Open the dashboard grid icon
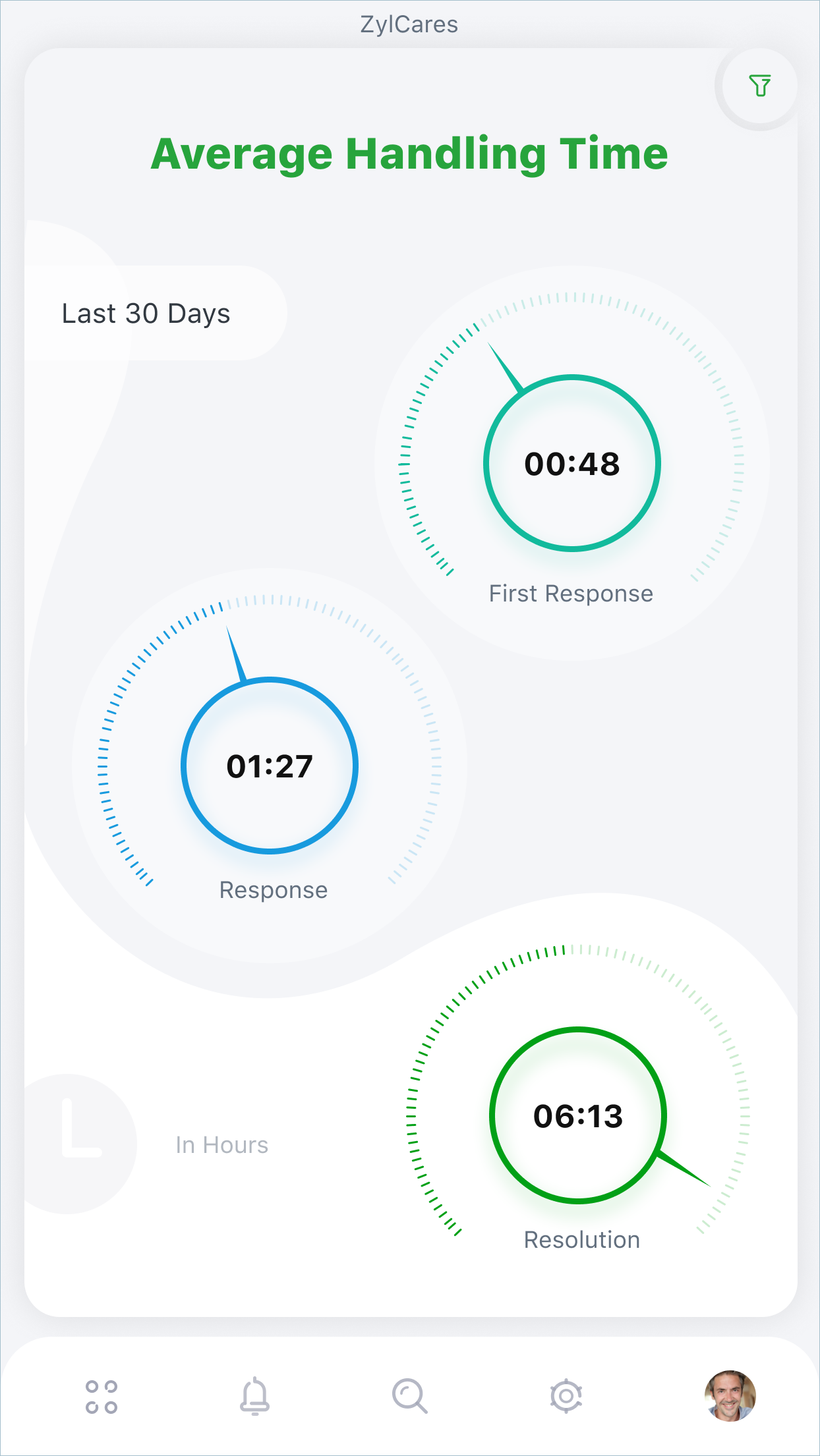 (x=102, y=1397)
